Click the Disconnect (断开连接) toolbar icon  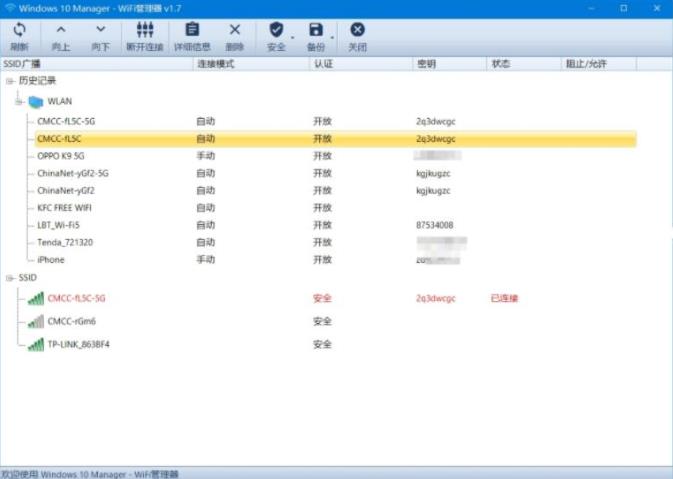145,30
